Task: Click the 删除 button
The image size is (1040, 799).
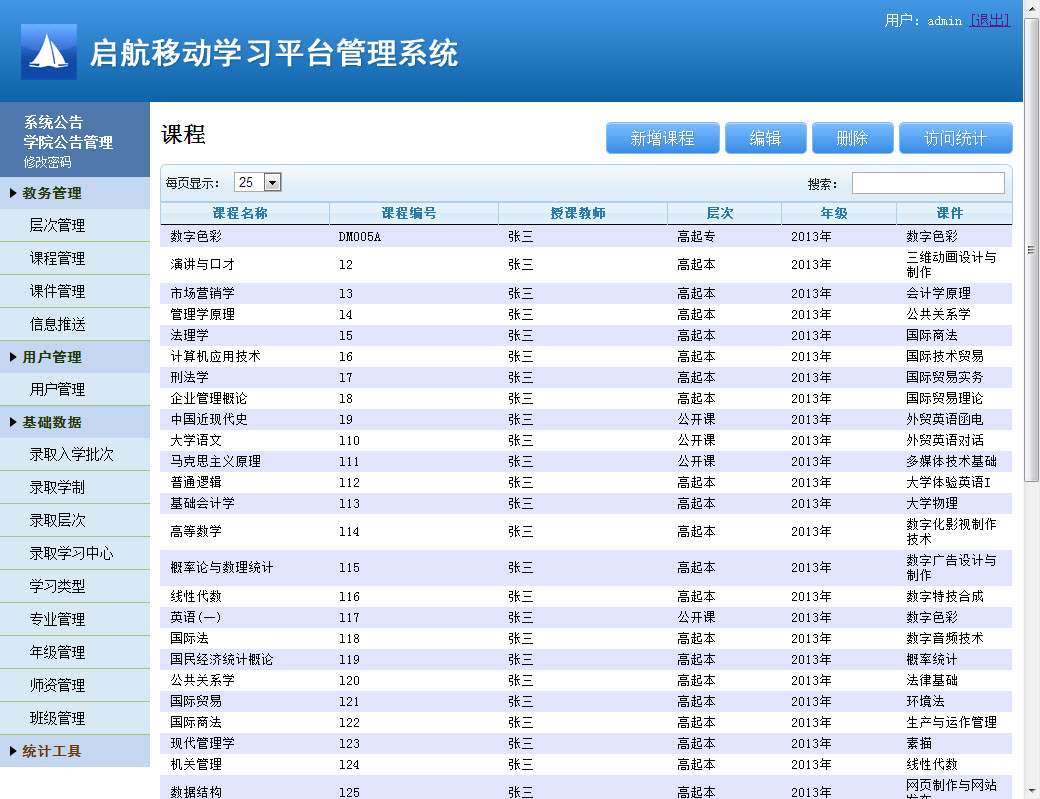Action: [852, 138]
